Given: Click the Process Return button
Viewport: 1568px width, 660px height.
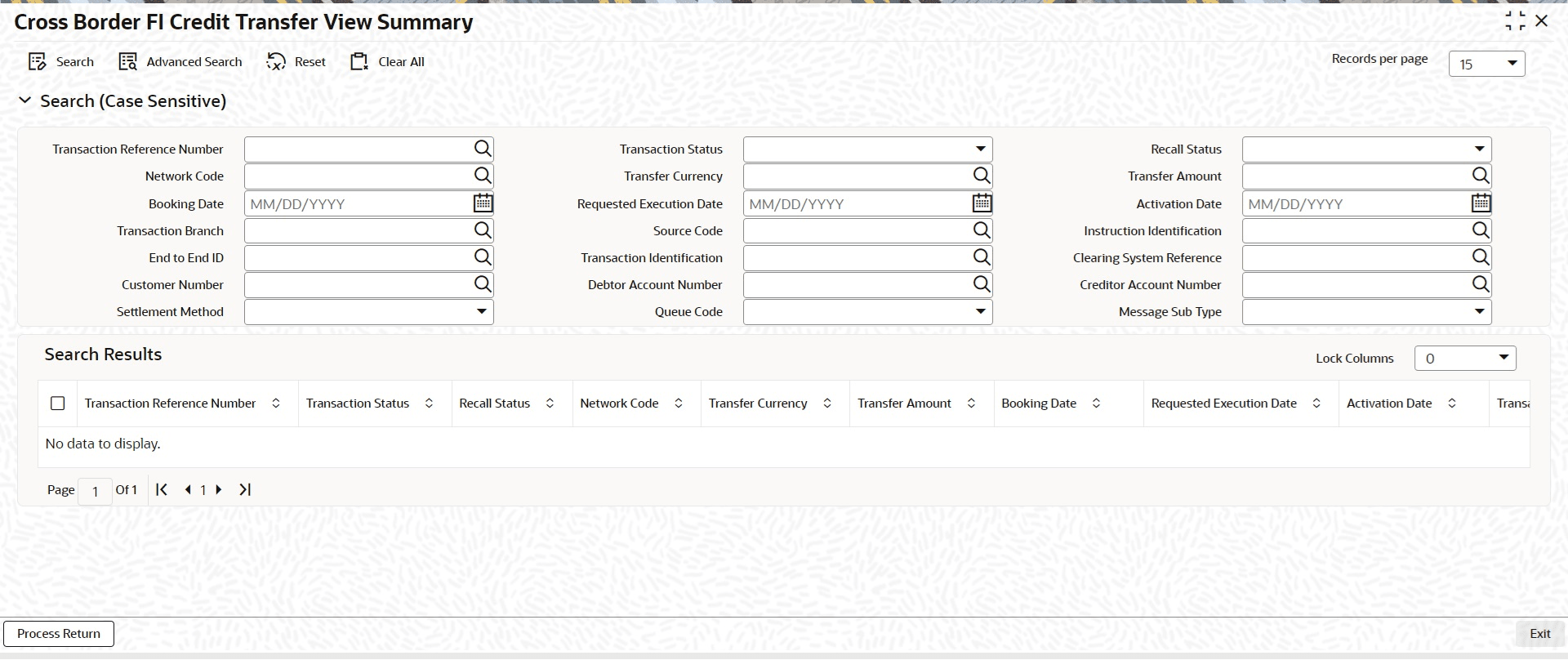Looking at the screenshot, I should click(x=59, y=634).
